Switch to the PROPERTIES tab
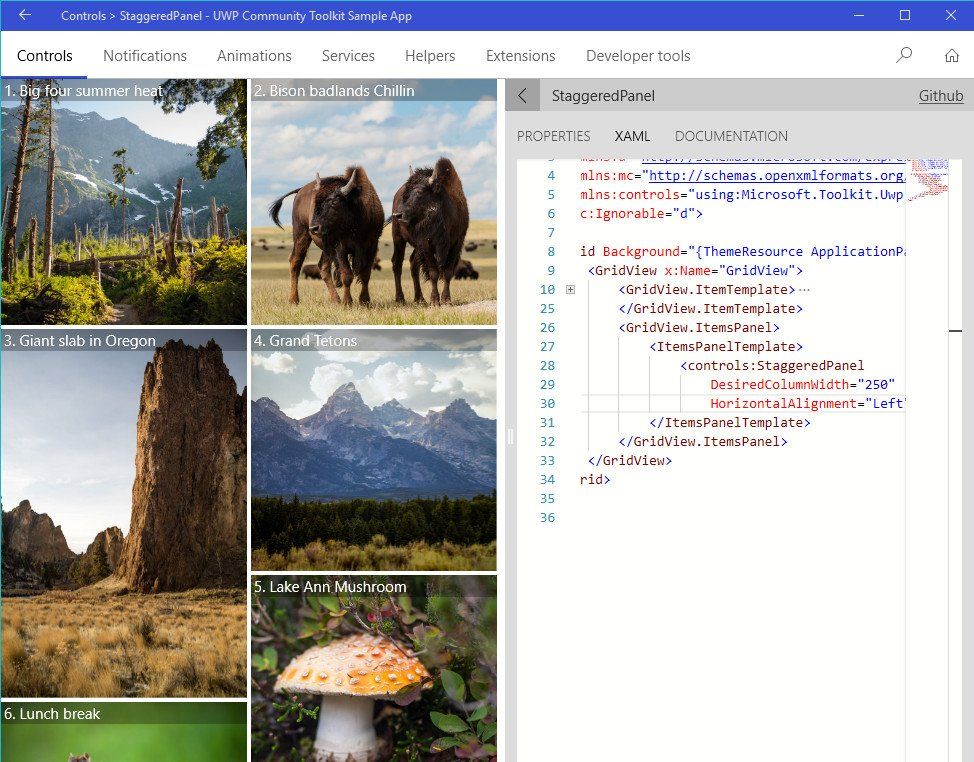The height and width of the screenshot is (762, 974). (553, 136)
